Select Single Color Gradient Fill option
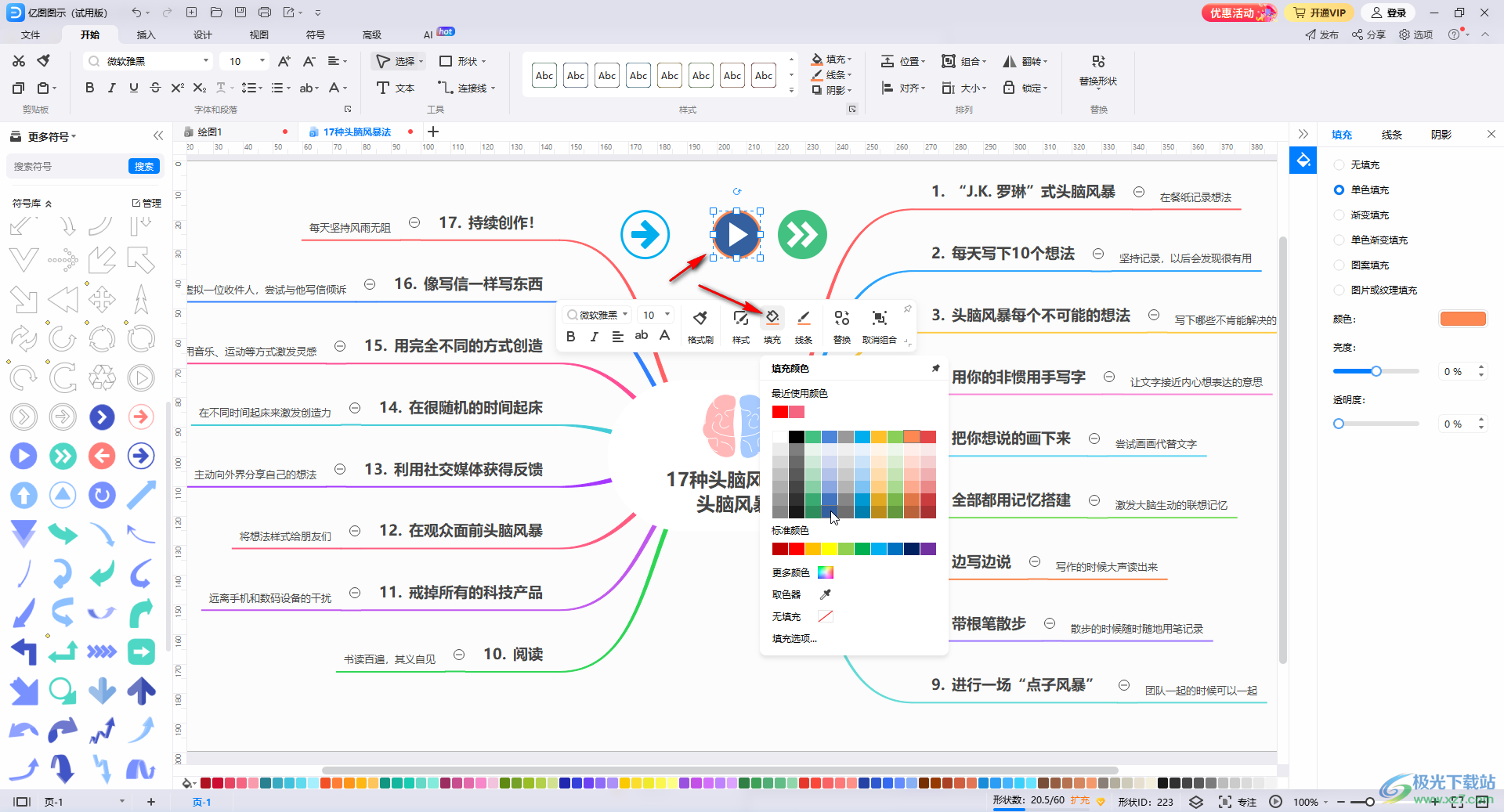Screen dimensions: 1504x812 point(1339,240)
